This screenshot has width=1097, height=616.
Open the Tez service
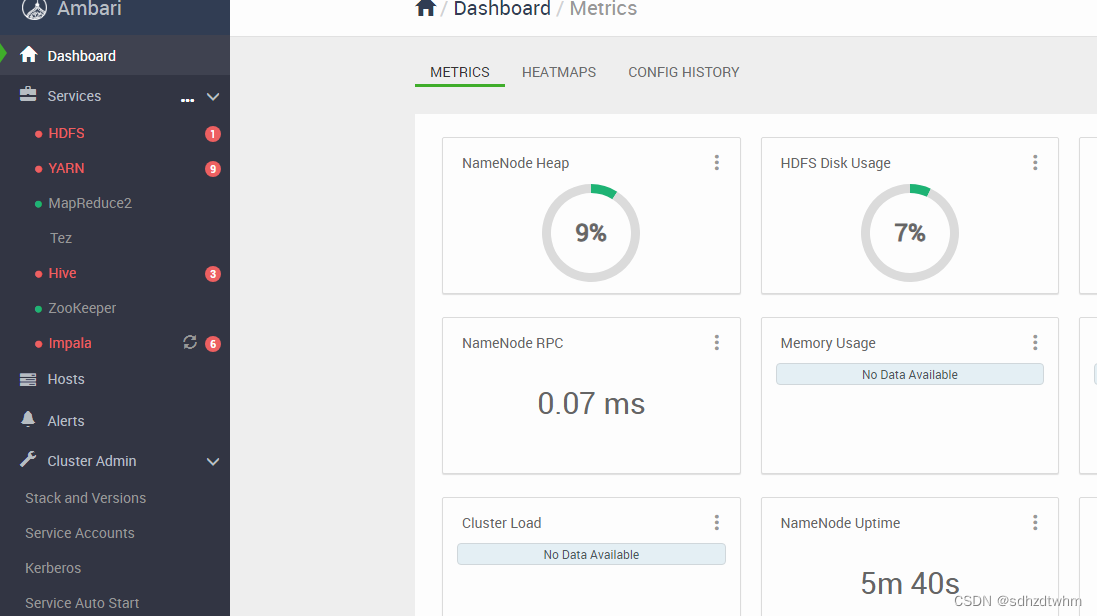(61, 238)
